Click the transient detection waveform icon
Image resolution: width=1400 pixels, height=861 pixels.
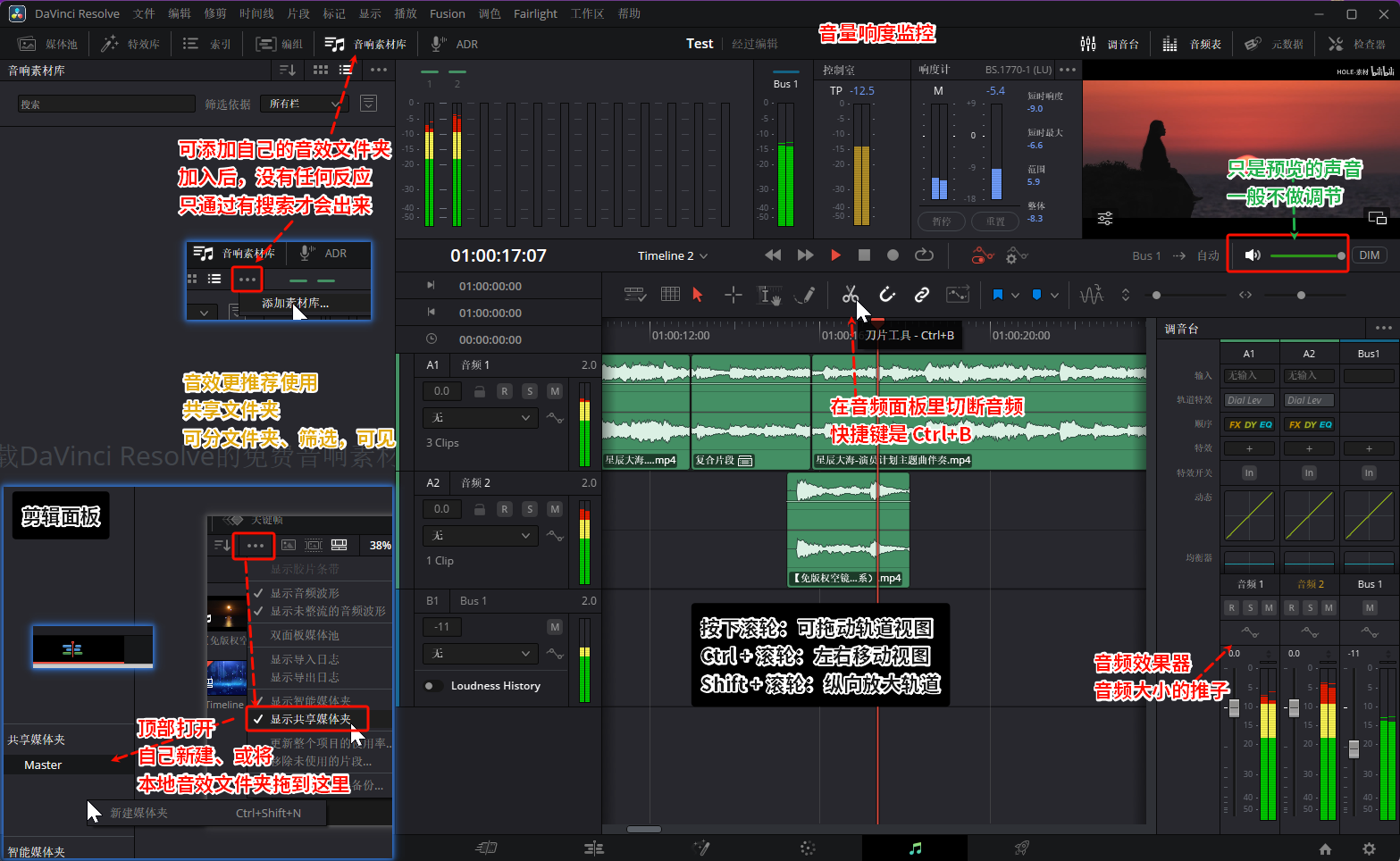(1091, 295)
